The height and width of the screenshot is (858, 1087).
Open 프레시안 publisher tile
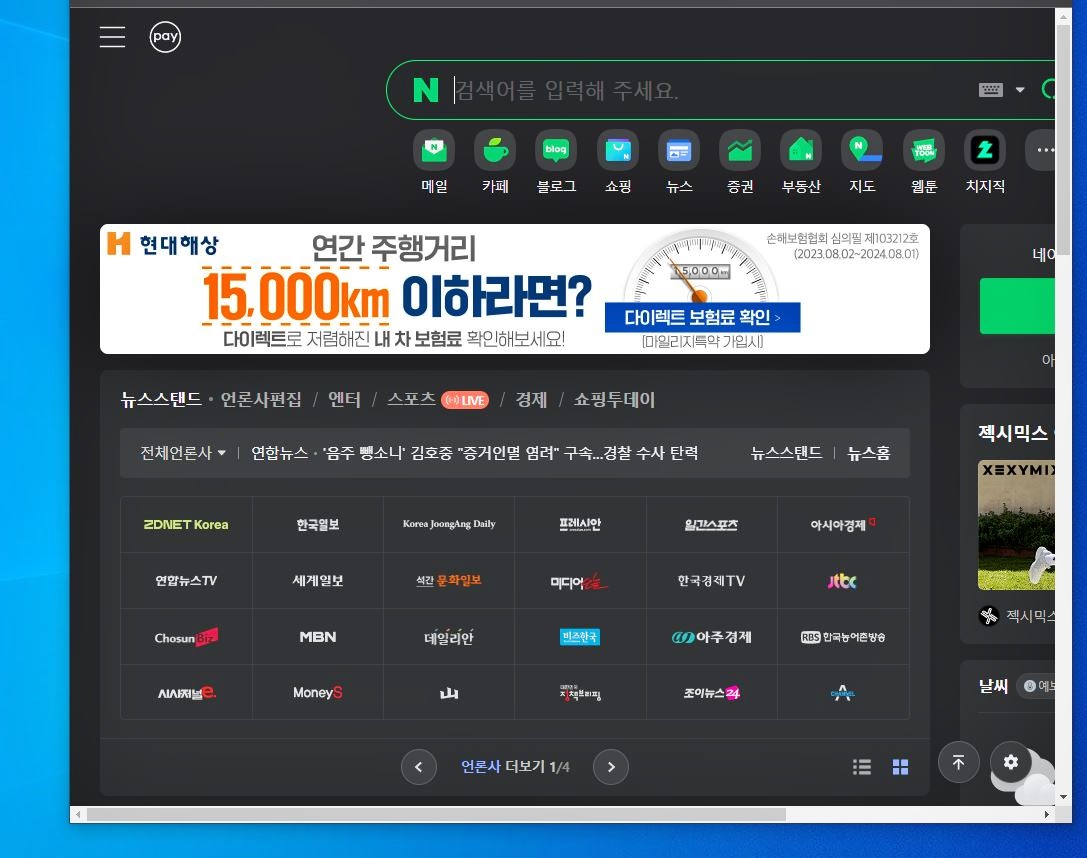pos(580,525)
